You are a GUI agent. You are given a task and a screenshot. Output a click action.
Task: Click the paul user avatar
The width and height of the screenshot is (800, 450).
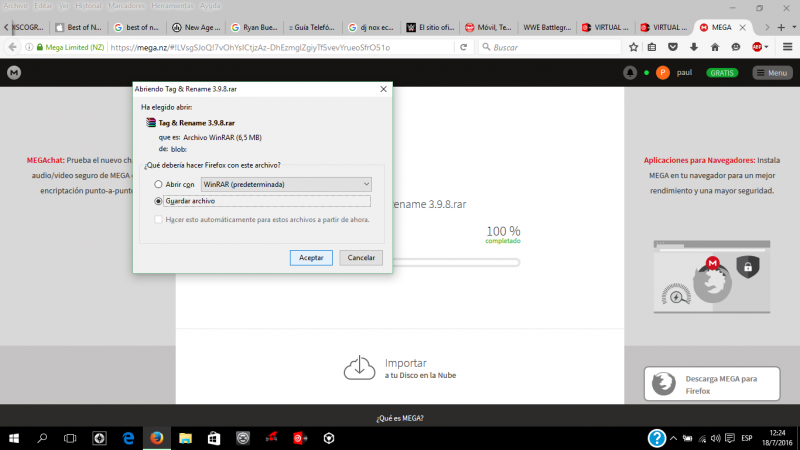(663, 72)
